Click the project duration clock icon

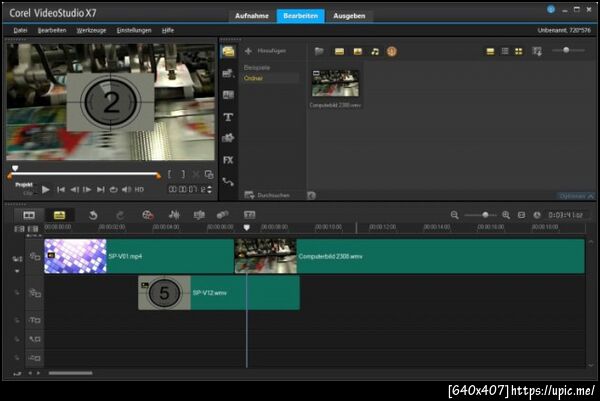[x=537, y=215]
